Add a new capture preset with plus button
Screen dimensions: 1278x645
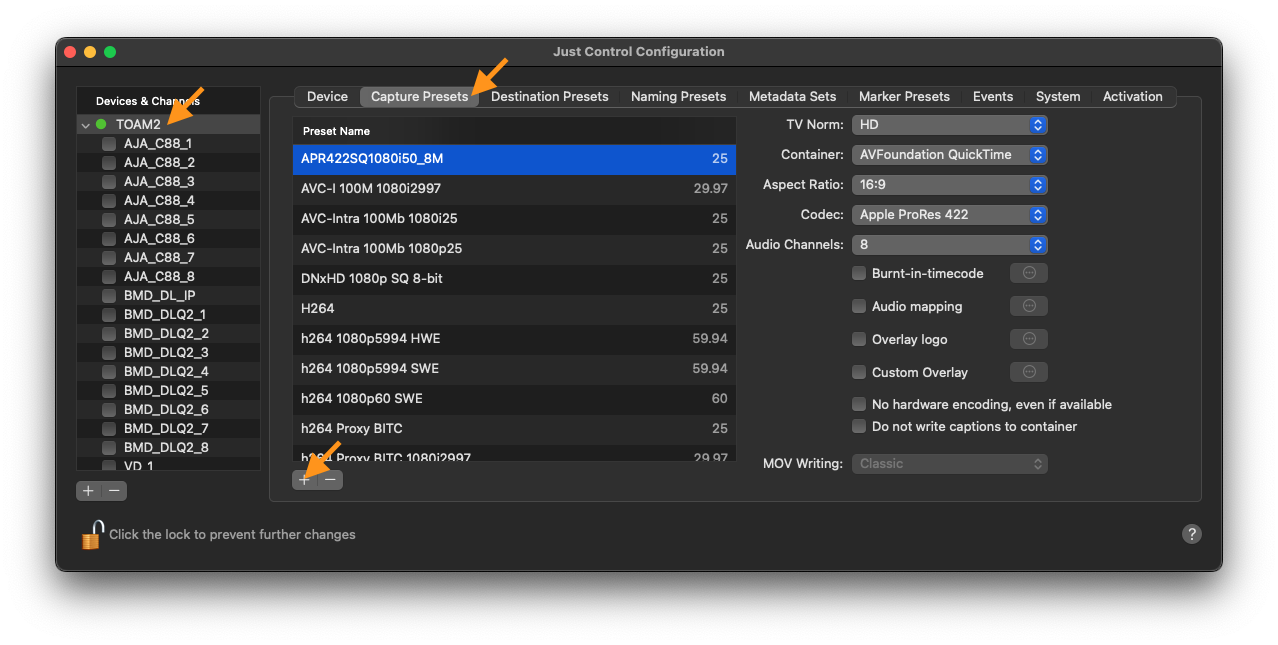(305, 480)
